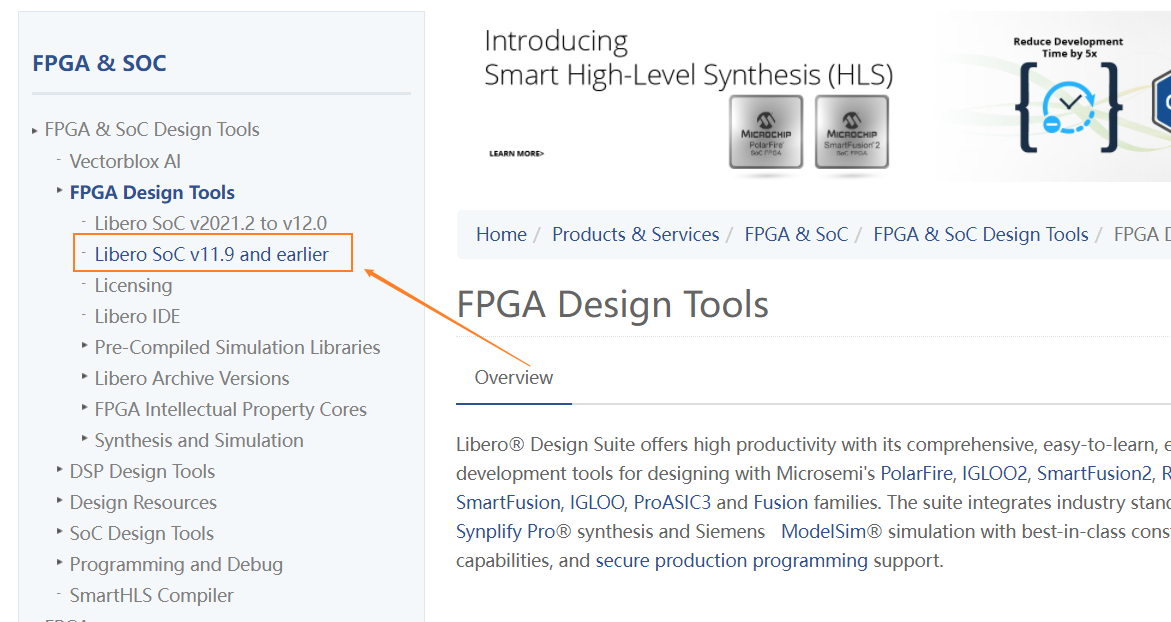This screenshot has height=622, width=1171.
Task: Follow the PolarFire link in overview text
Action: [x=916, y=473]
